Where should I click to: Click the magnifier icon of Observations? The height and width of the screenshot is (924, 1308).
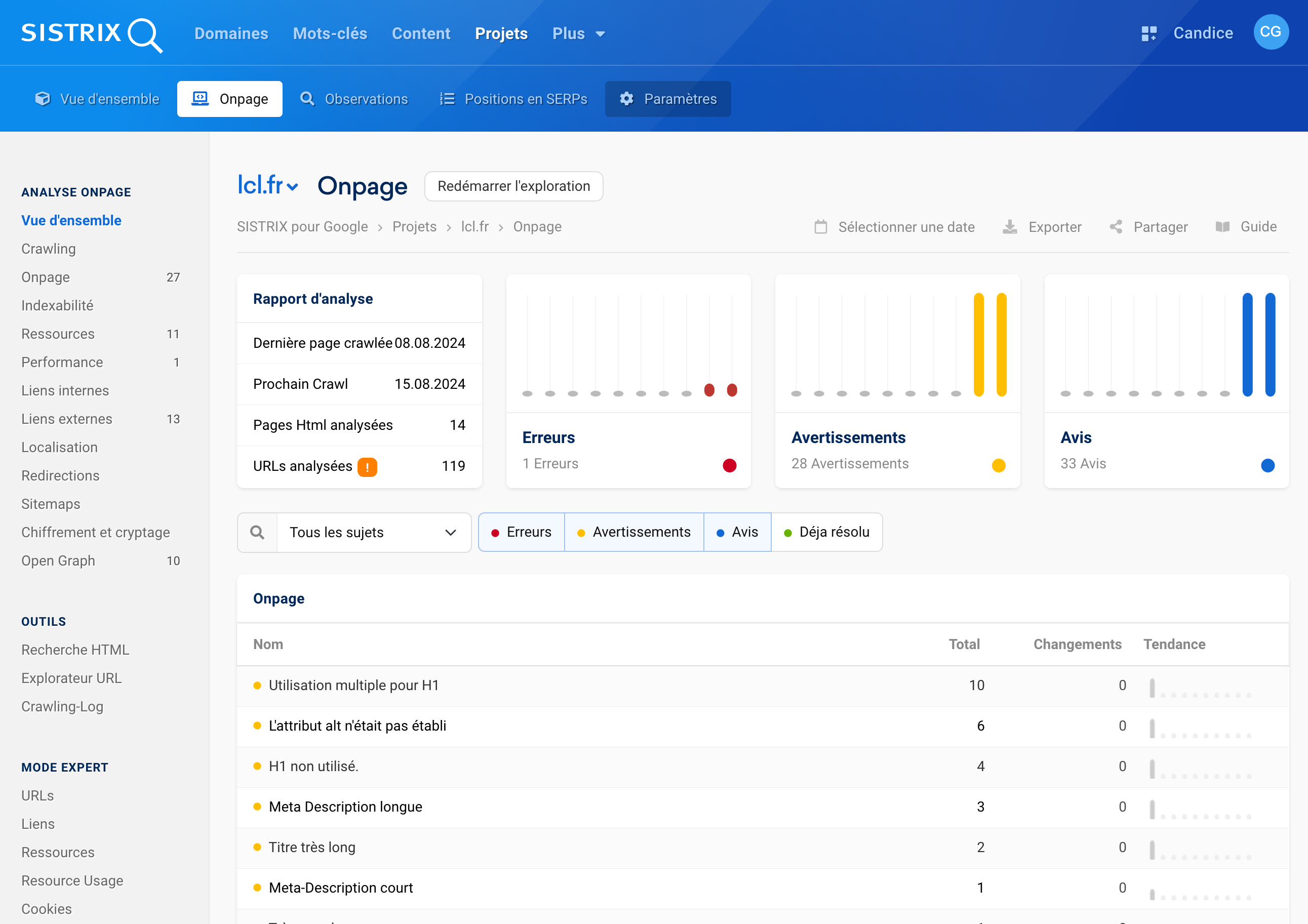307,99
